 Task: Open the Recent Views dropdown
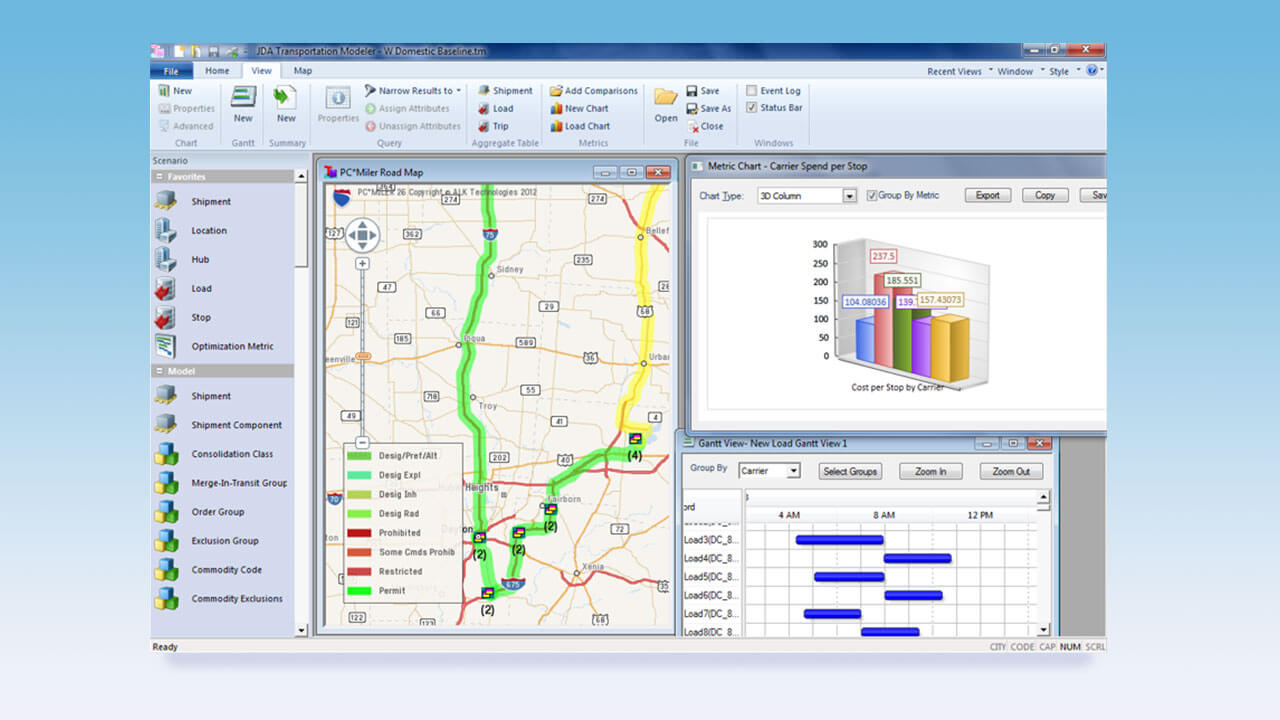point(960,71)
